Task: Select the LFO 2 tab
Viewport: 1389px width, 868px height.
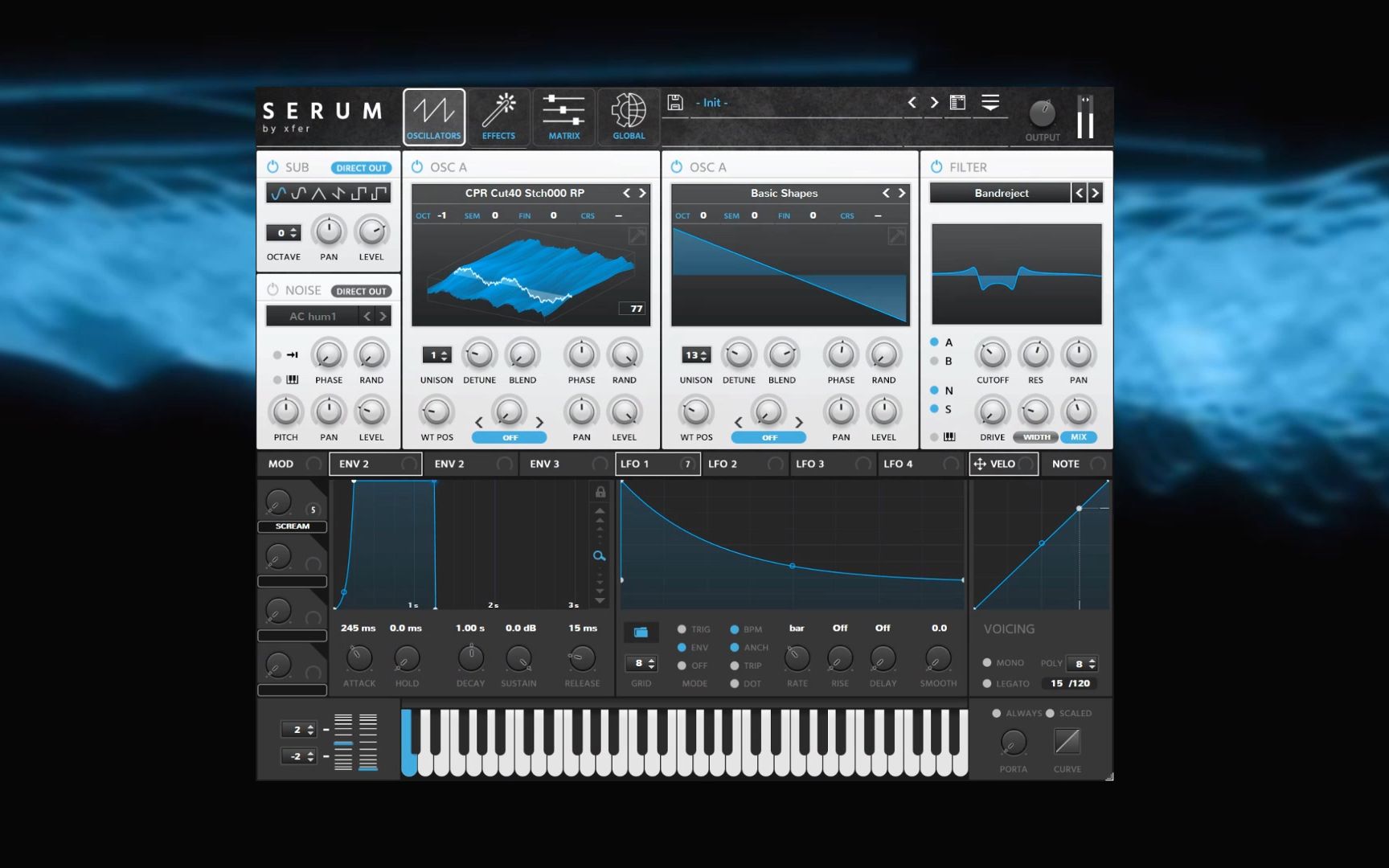Action: tap(744, 464)
